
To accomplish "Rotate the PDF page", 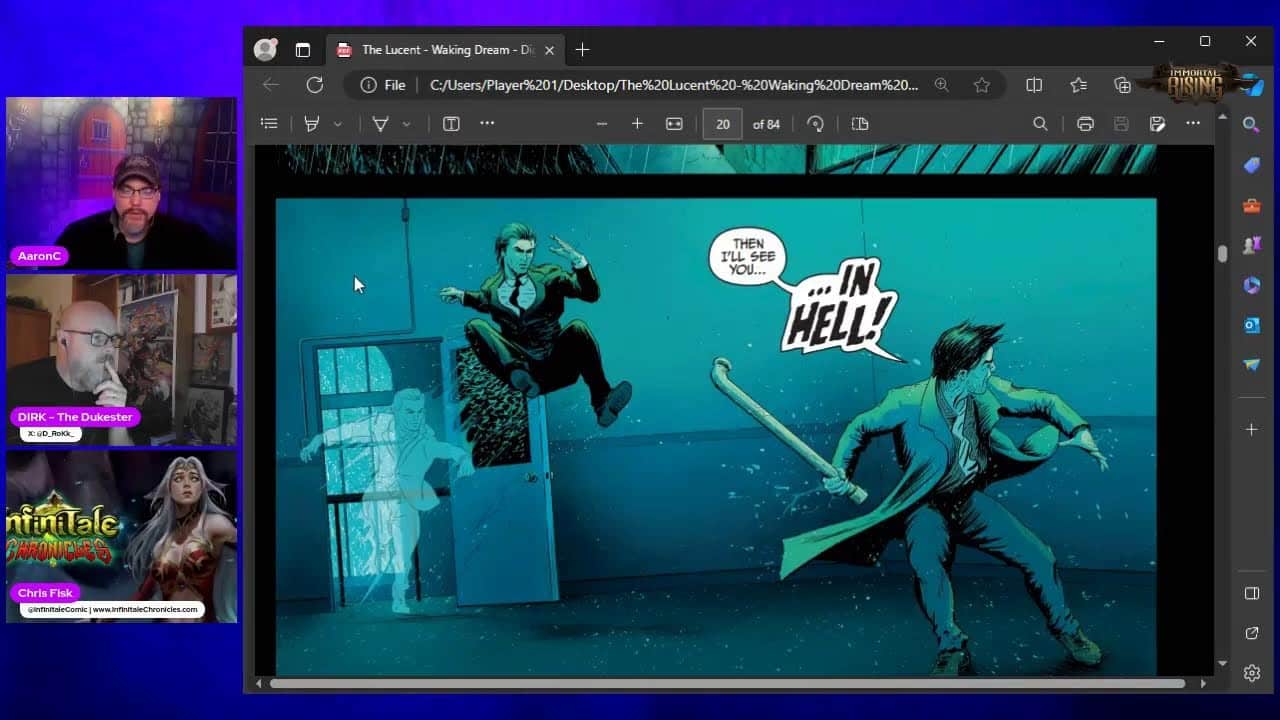I will [x=815, y=123].
